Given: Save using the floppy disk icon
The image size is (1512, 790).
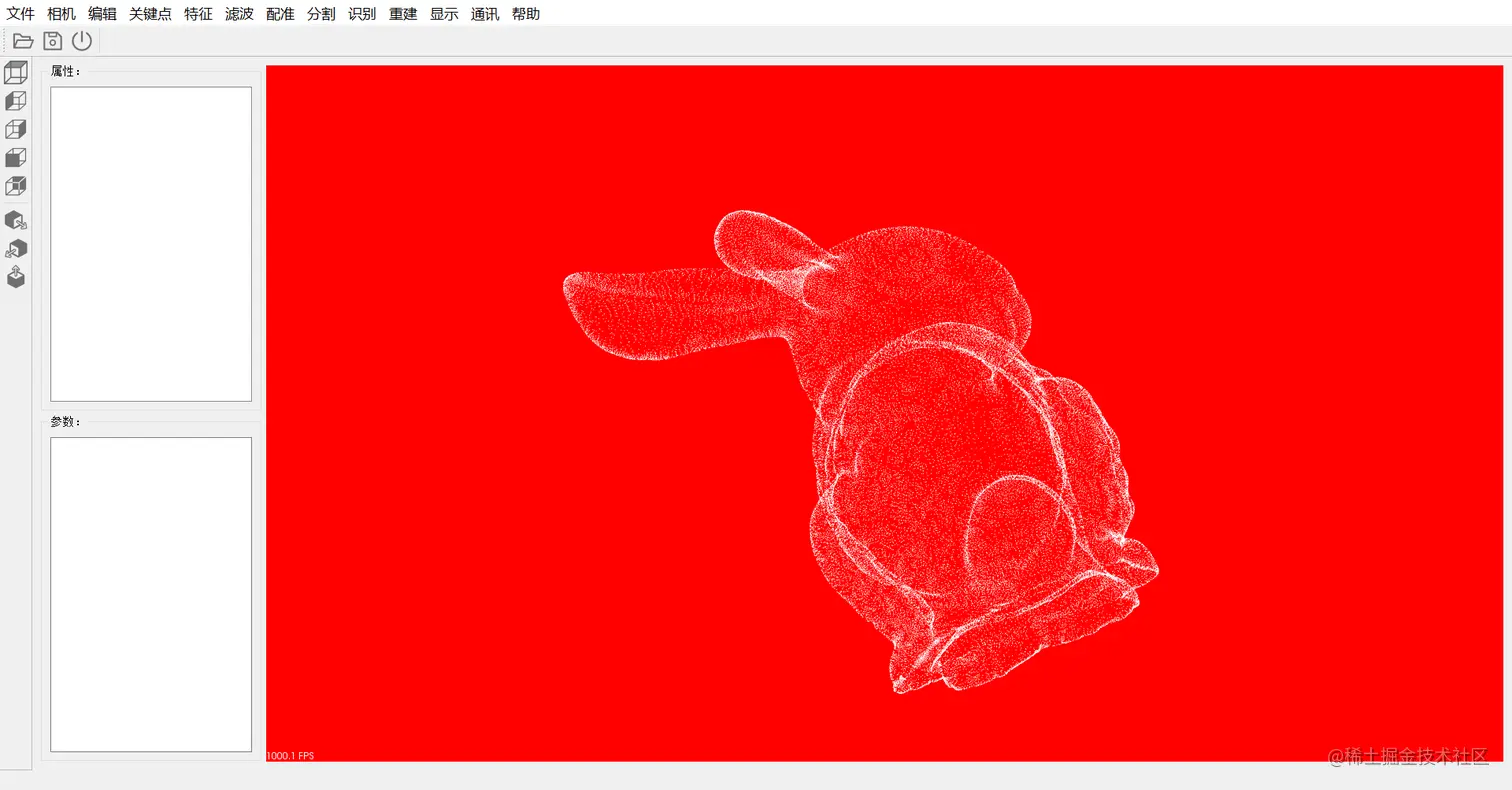Looking at the screenshot, I should (52, 41).
